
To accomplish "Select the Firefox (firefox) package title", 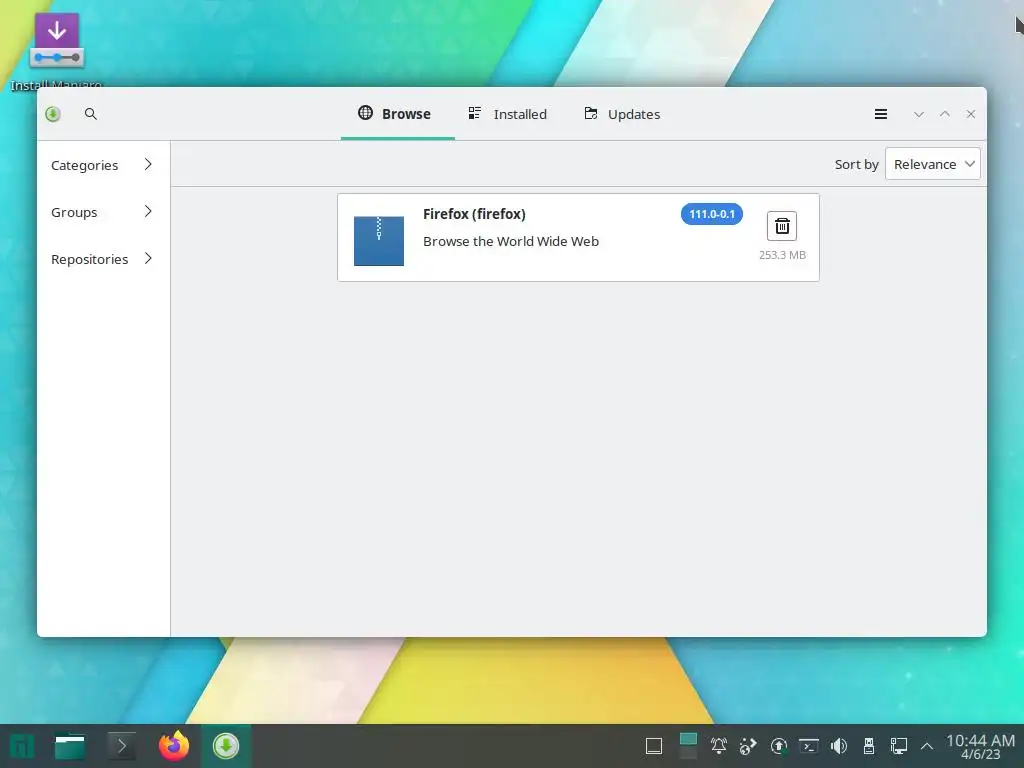I will click(474, 214).
